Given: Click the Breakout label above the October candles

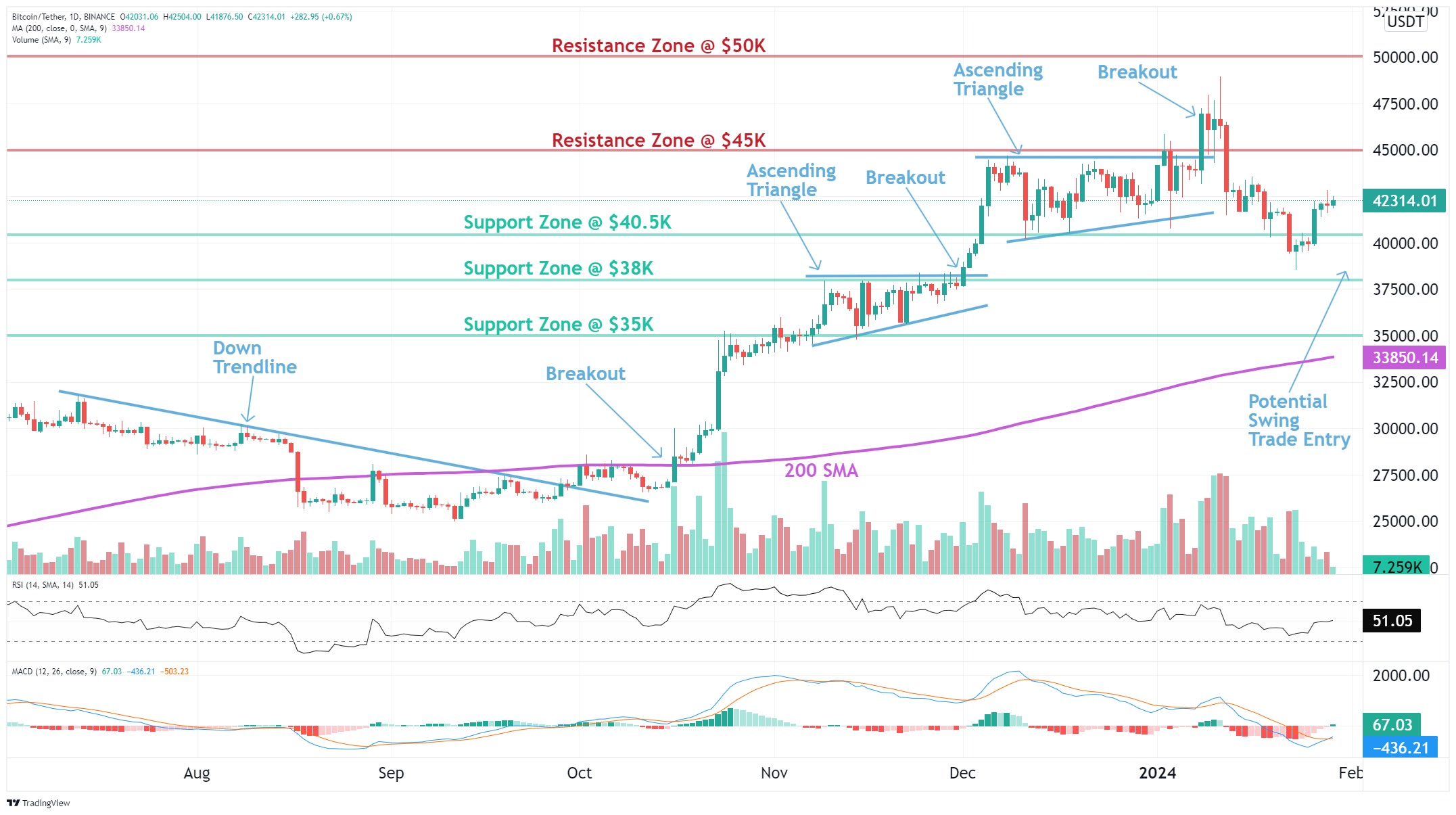Looking at the screenshot, I should [586, 373].
